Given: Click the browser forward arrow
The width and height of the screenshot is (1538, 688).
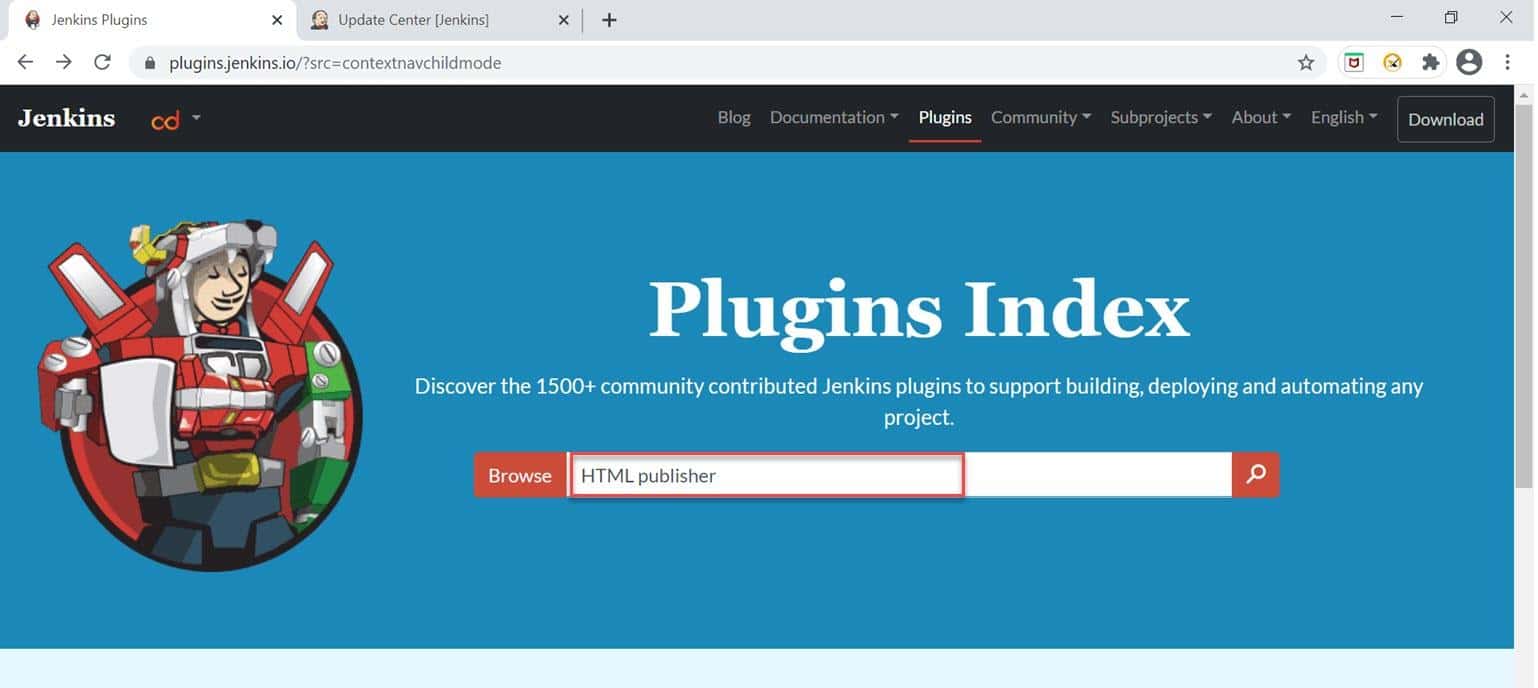Looking at the screenshot, I should click(64, 62).
